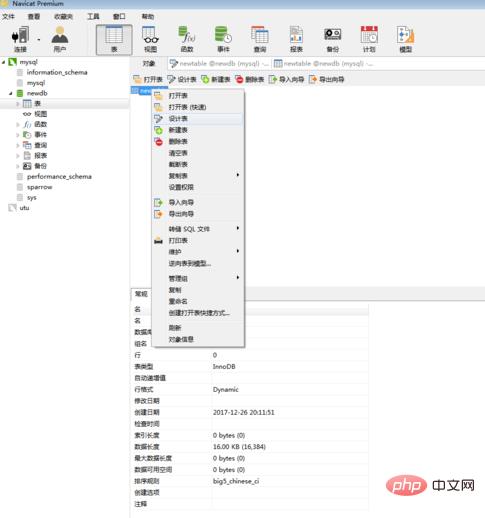
Task: Open the 查看 (View) menu
Action: [x=34, y=16]
